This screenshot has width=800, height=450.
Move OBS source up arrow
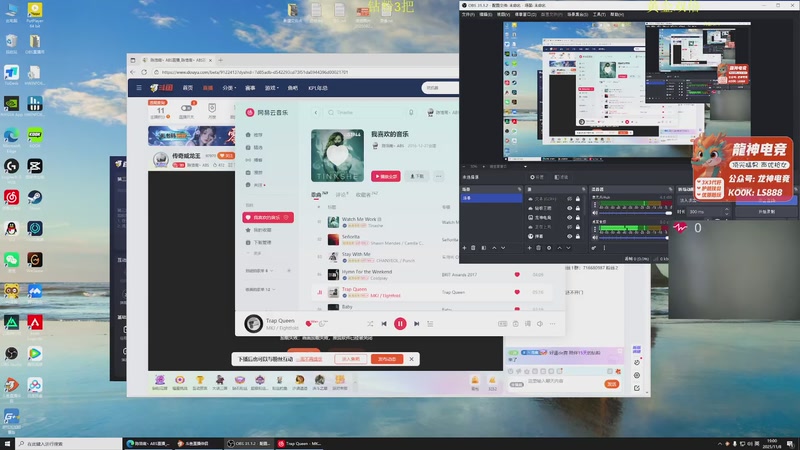click(559, 248)
